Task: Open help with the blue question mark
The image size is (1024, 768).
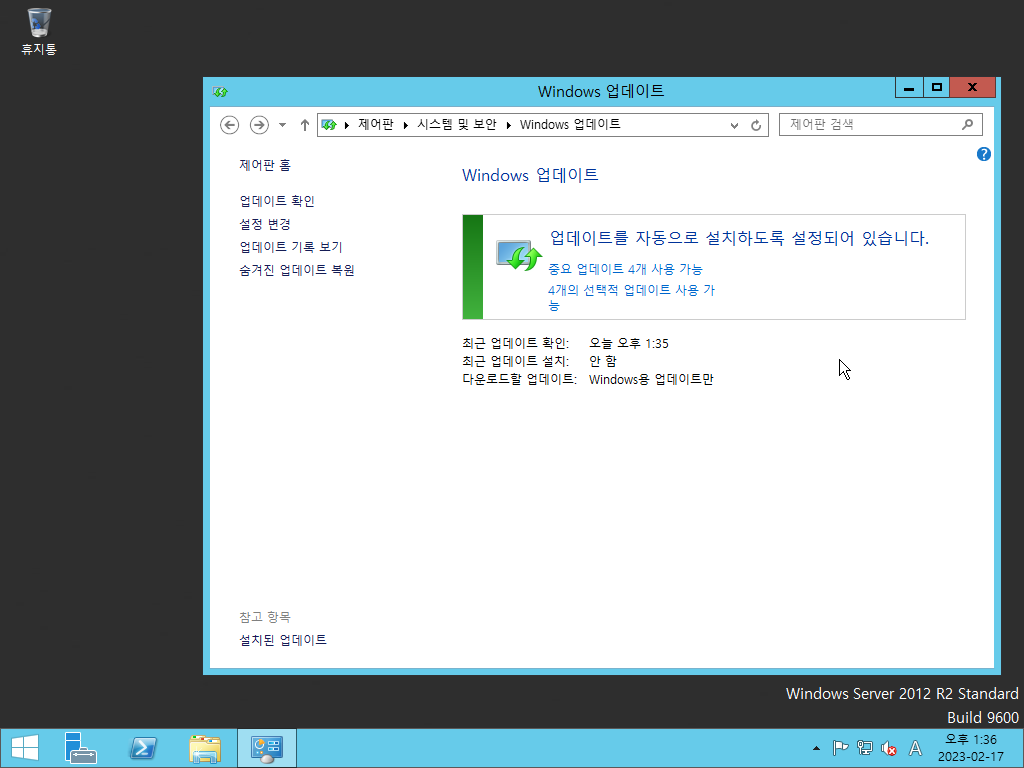Action: (x=984, y=154)
